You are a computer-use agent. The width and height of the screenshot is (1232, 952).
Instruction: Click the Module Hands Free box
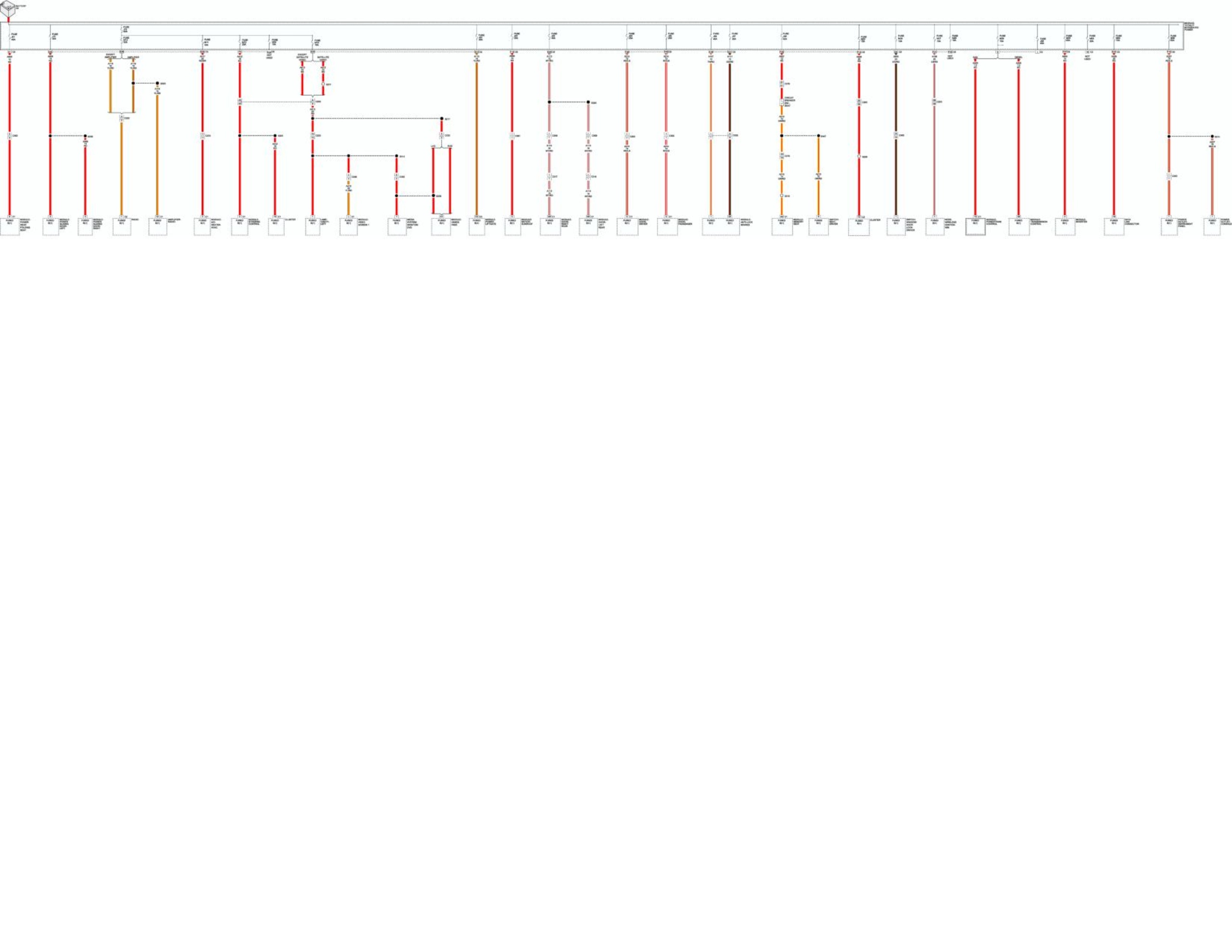pyautogui.click(x=441, y=226)
